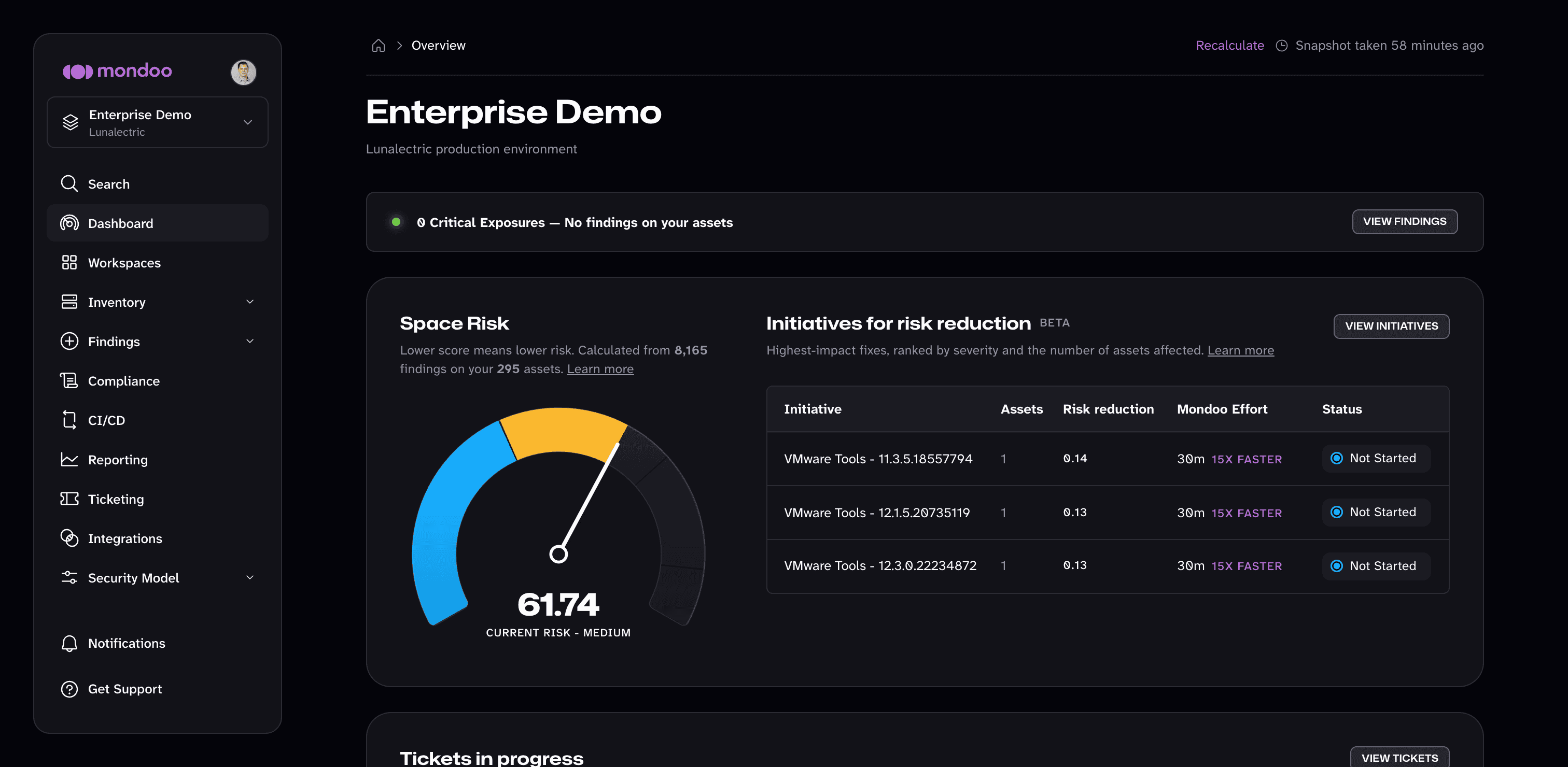The image size is (1568, 767).
Task: Click the Notifications bell icon
Action: [69, 643]
